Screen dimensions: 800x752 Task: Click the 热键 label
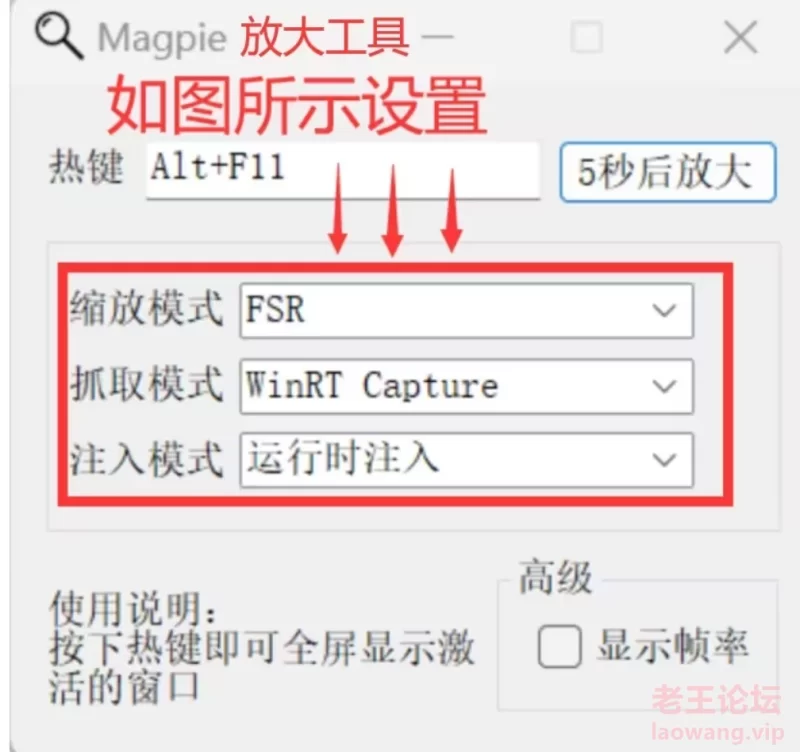[x=86, y=167]
